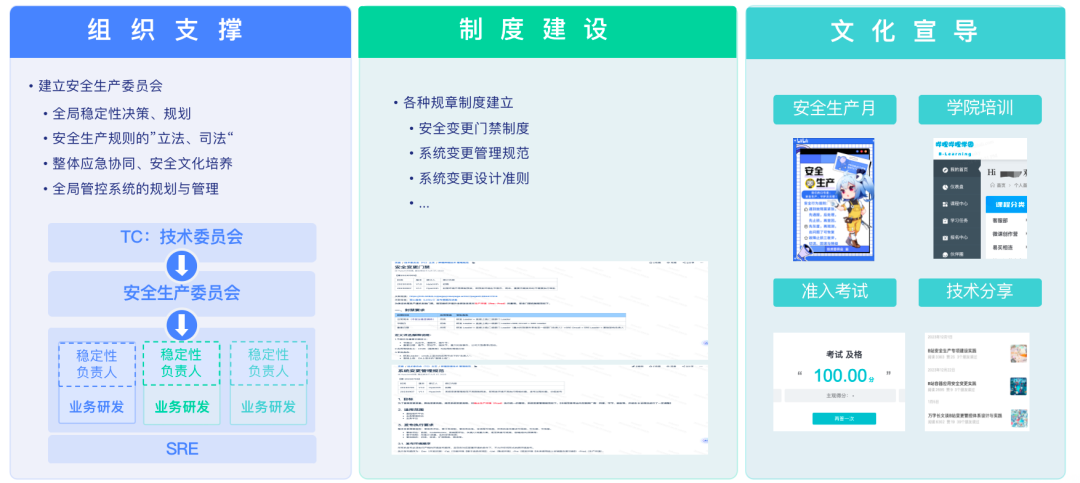Click thumbnail of B站安全生产专项建设实践 article

[1019, 353]
